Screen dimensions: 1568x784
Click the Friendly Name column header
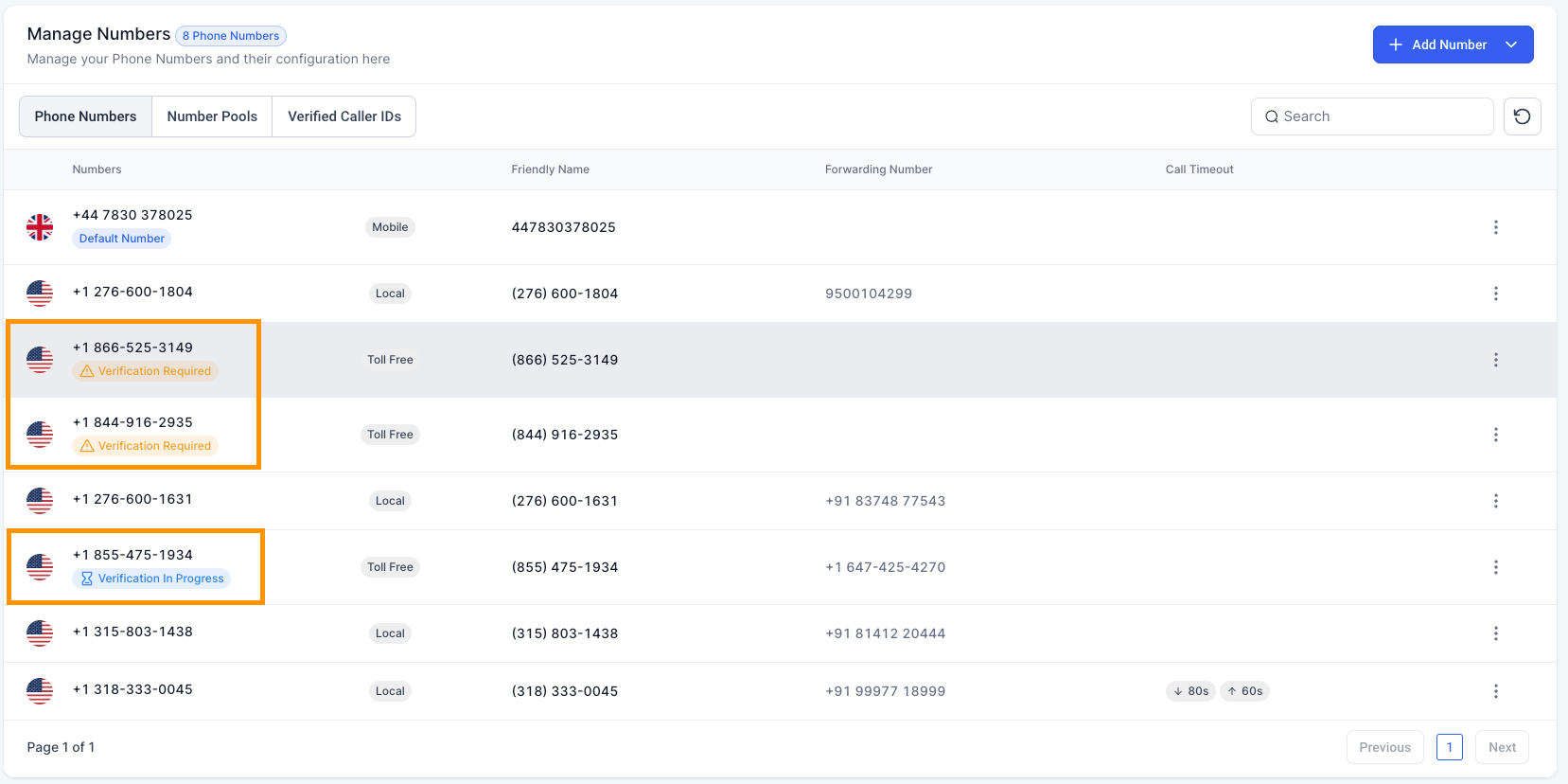tap(550, 169)
